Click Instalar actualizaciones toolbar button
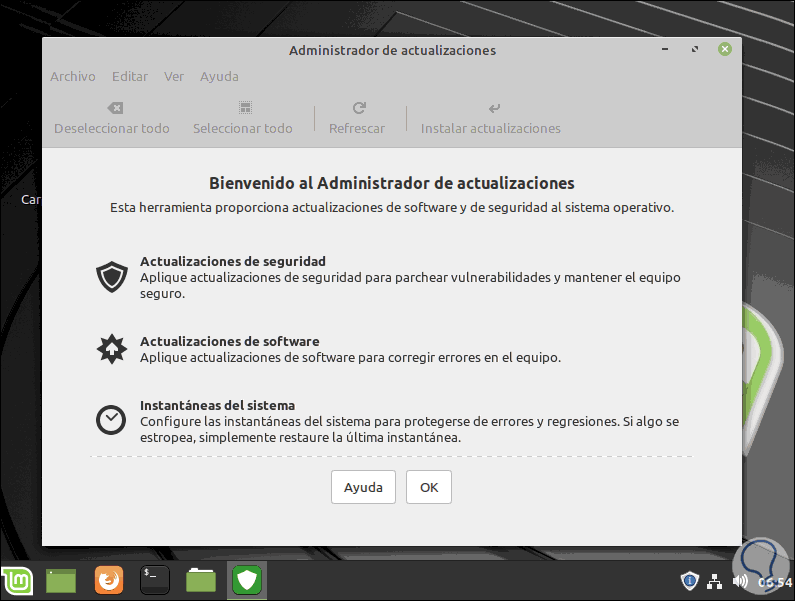This screenshot has height=601, width=795. click(x=491, y=118)
